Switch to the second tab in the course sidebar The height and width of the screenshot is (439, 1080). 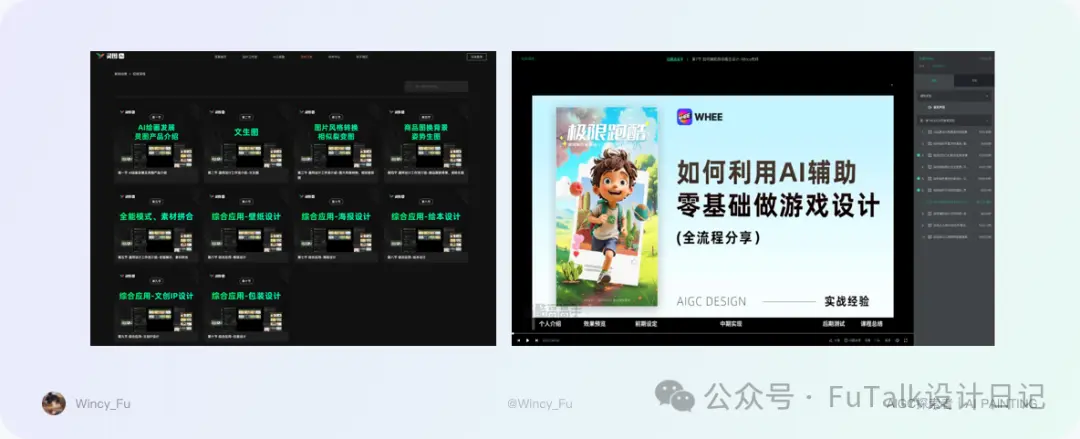974,81
